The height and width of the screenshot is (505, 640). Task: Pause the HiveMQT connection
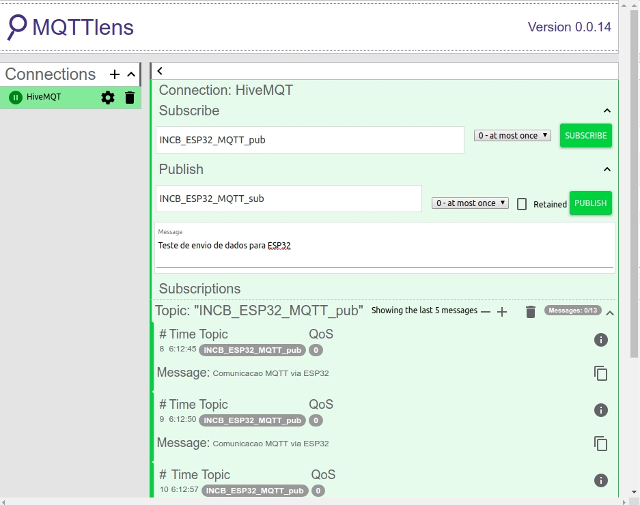coord(16,98)
